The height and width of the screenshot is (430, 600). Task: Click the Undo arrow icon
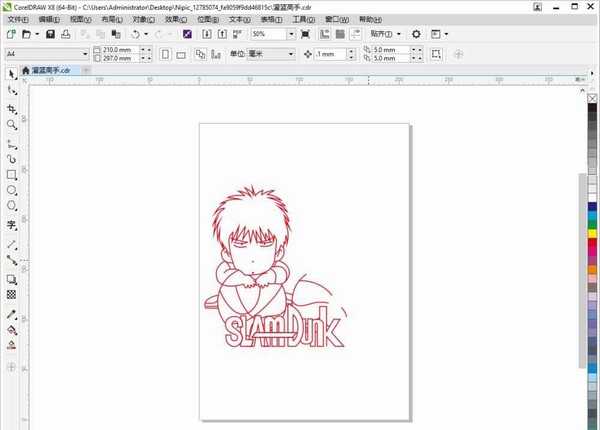point(135,34)
